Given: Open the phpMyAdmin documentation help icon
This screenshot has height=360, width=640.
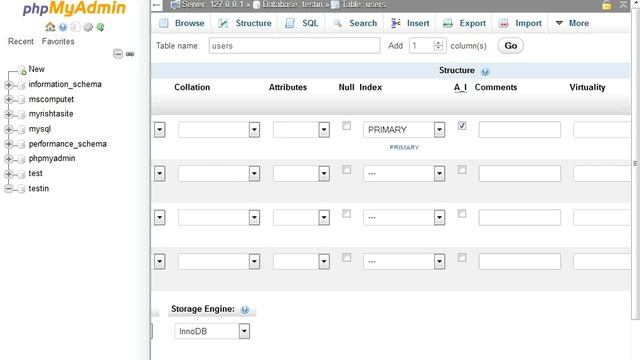Looking at the screenshot, I should 63,27.
